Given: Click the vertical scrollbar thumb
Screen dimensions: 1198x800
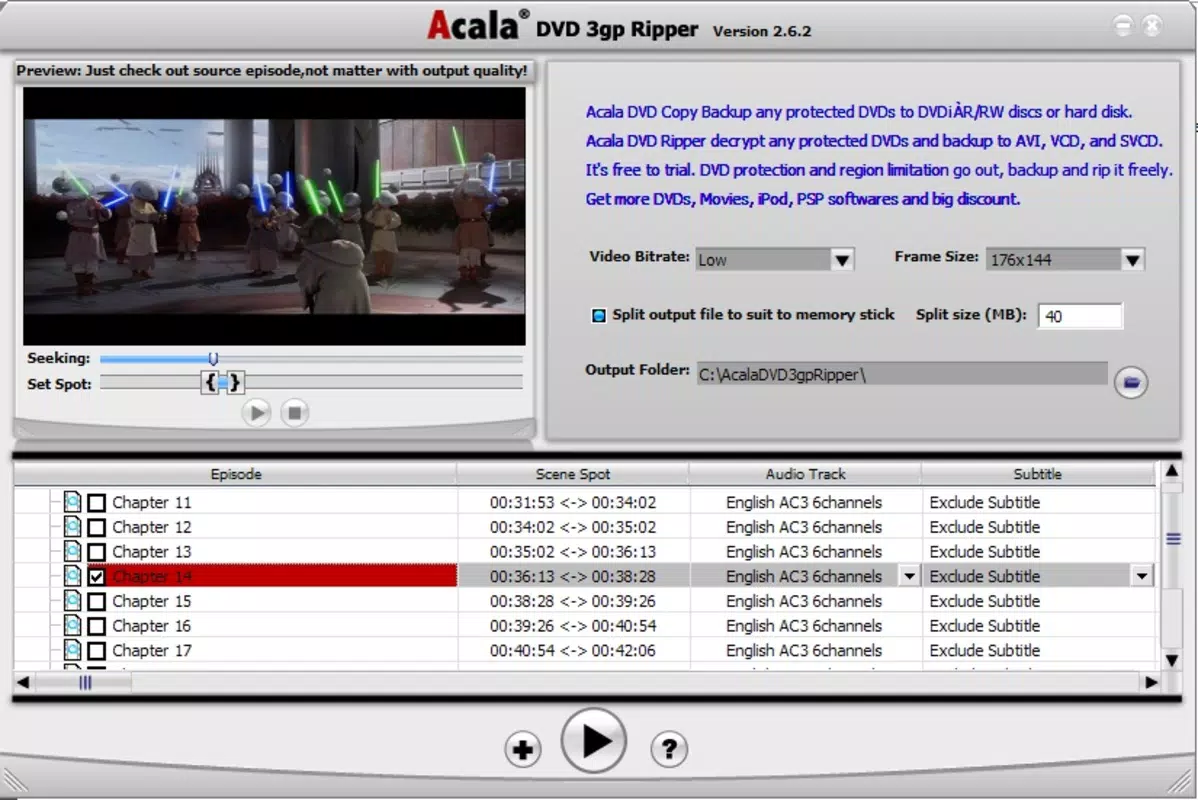Looking at the screenshot, I should [1172, 539].
